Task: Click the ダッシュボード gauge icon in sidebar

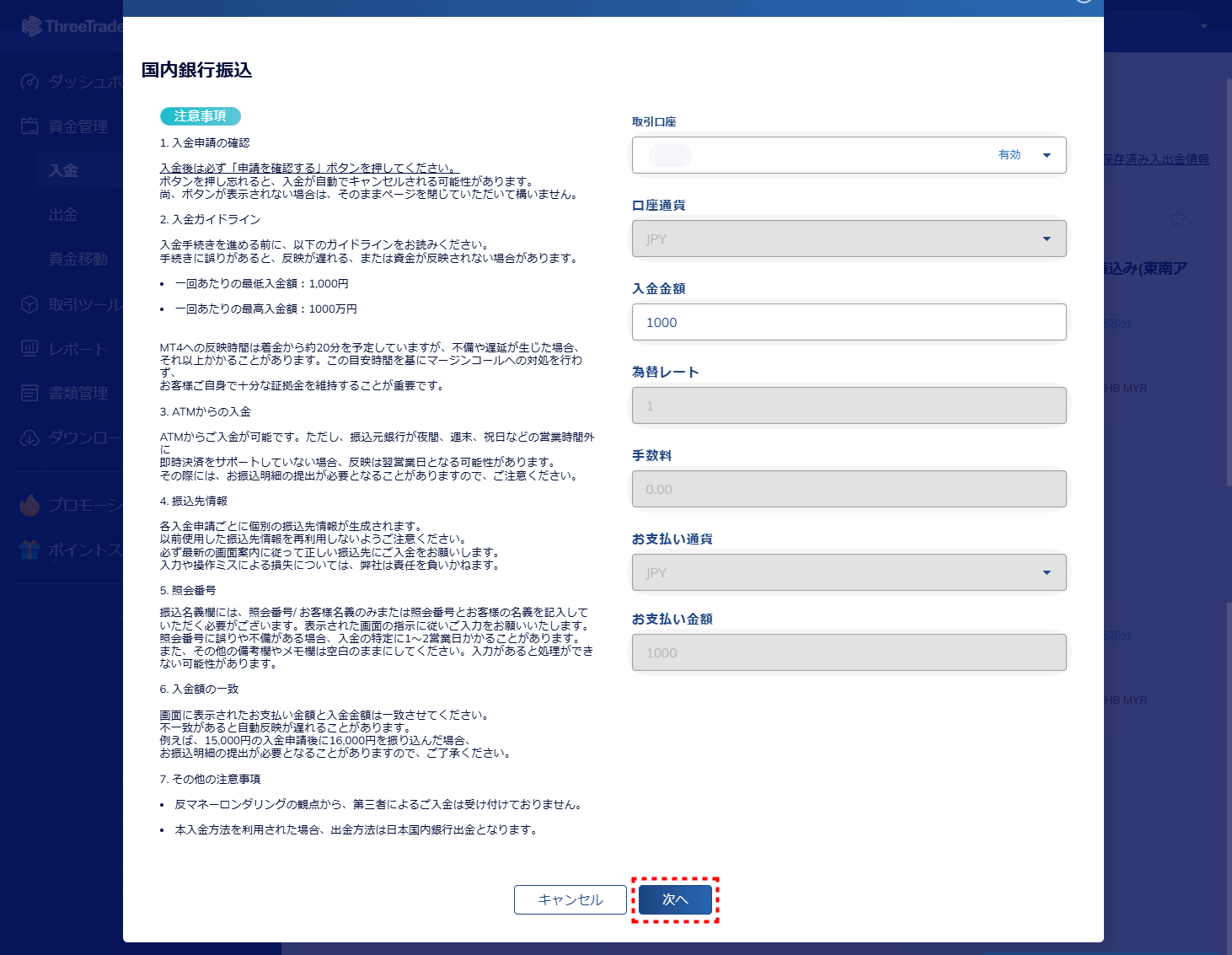Action: 30,82
